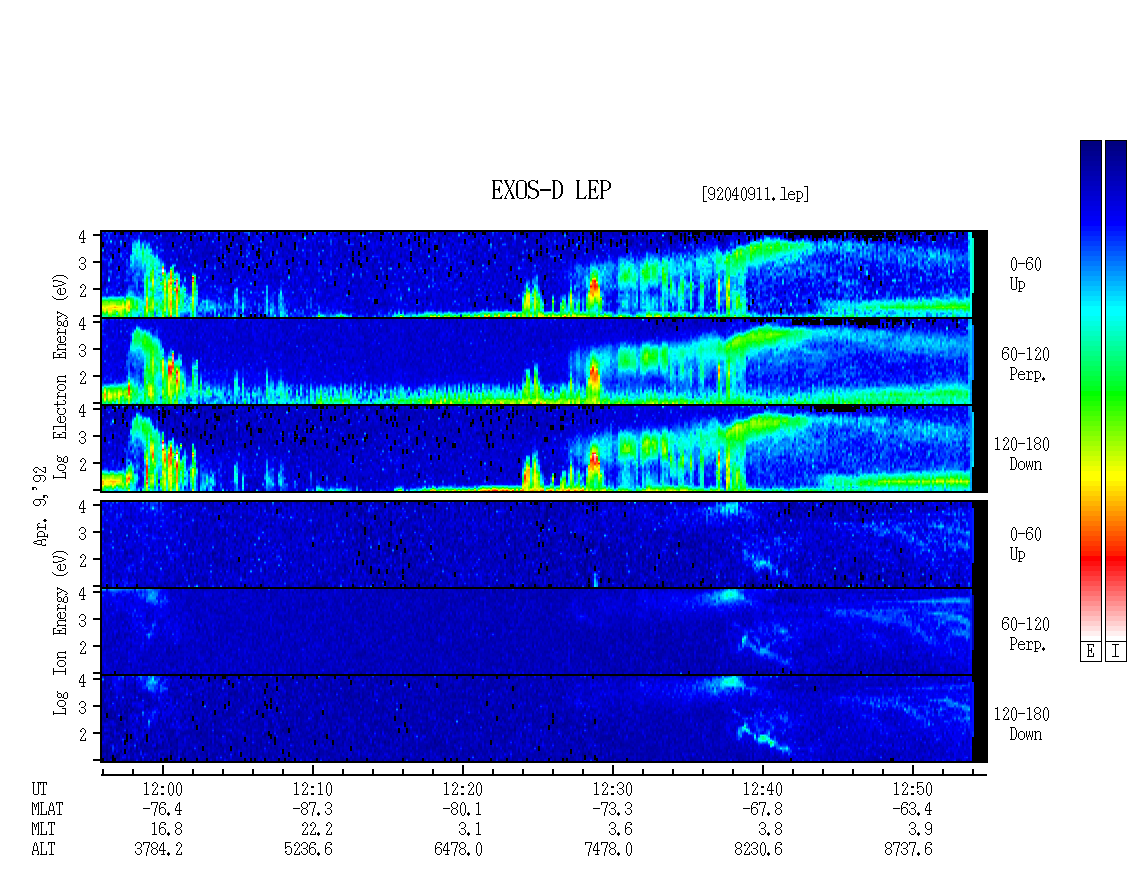Click the date label Apr. 9, '92
This screenshot has height=875, width=1130.
pos(41,507)
